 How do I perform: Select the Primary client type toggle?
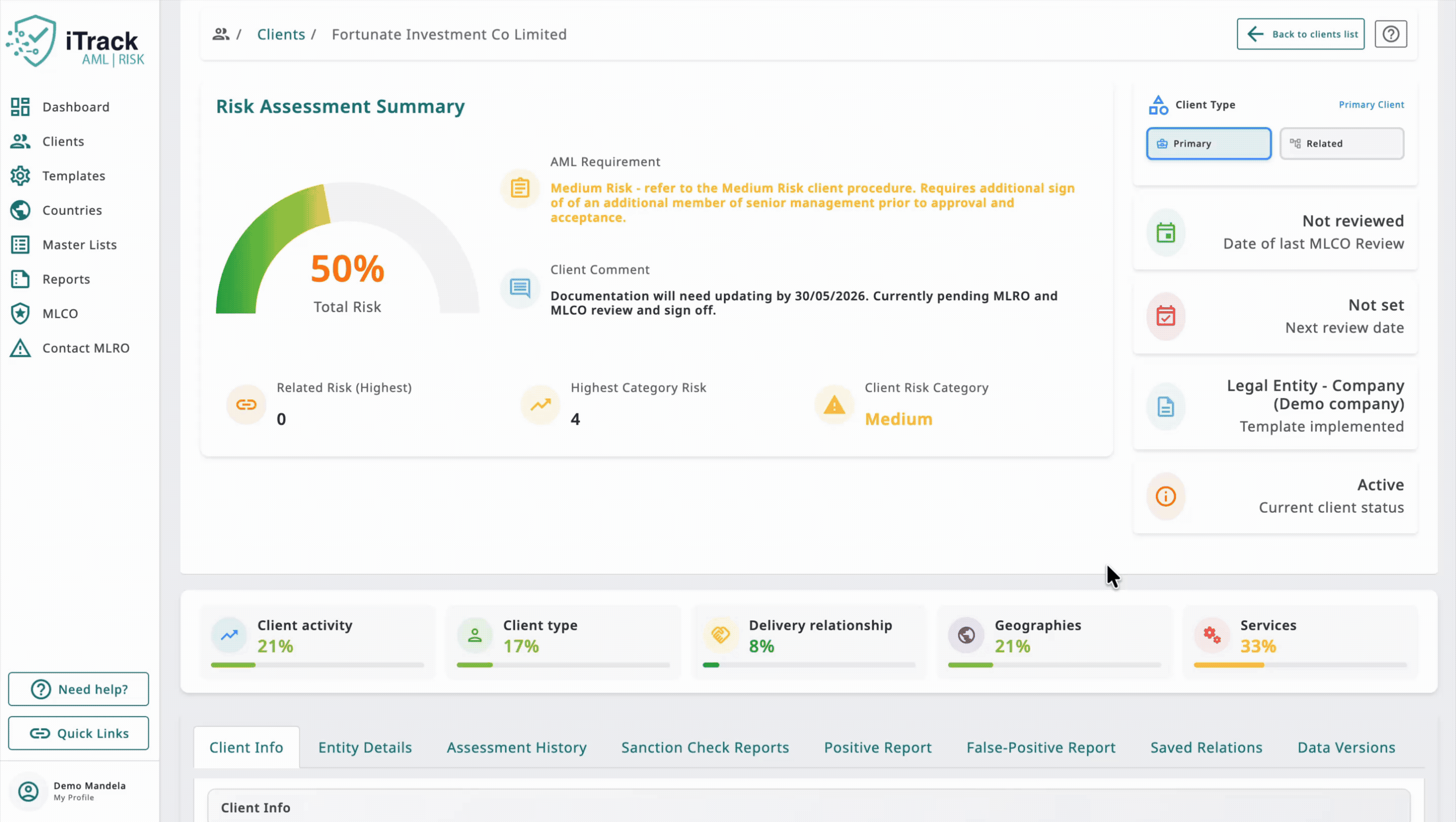coord(1209,143)
